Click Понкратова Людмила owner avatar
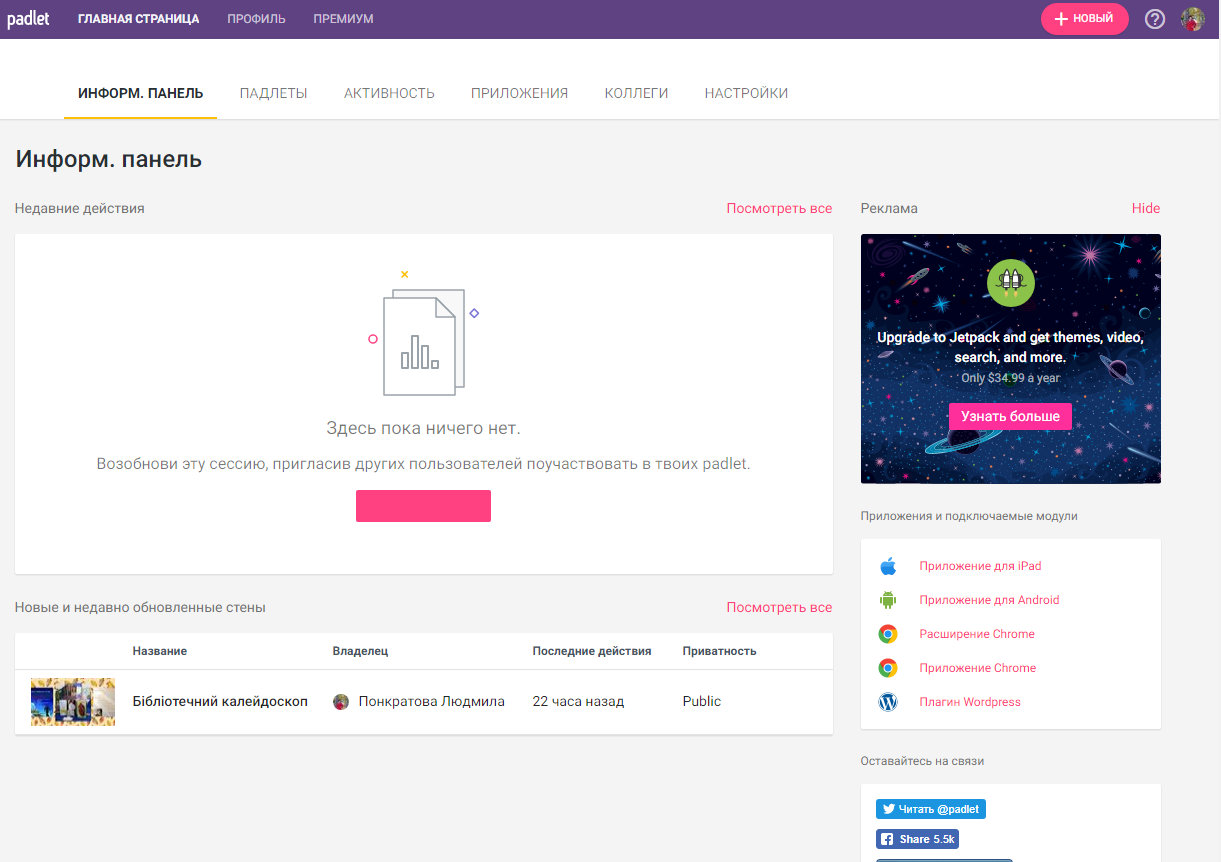 pos(341,702)
